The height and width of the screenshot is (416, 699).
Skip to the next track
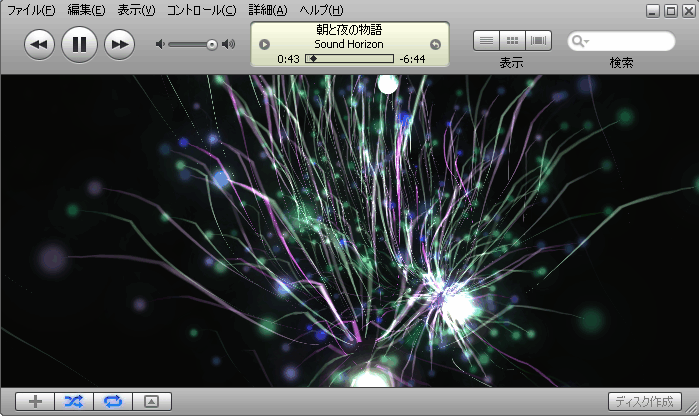119,45
